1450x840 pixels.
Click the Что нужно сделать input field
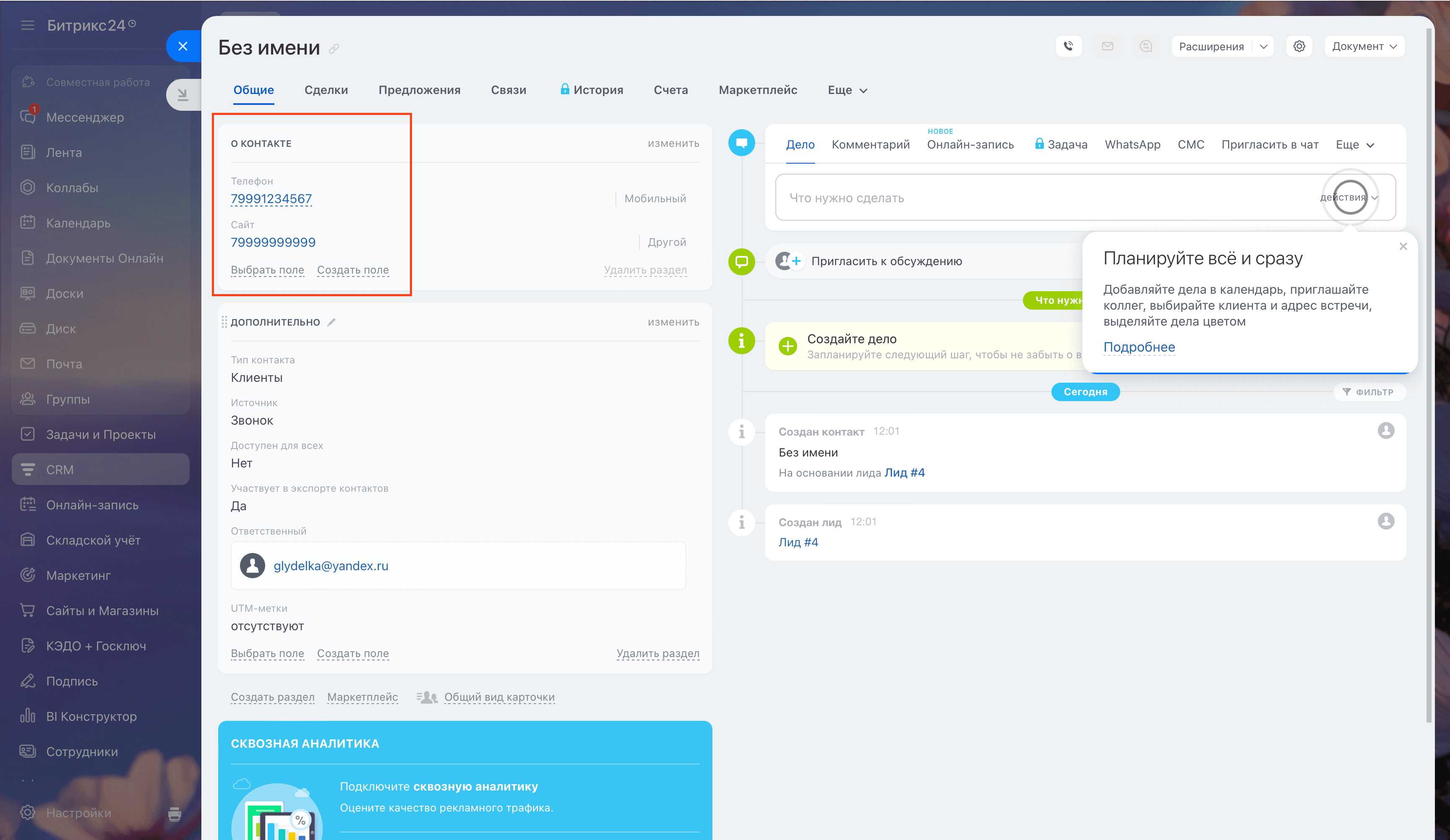pos(1036,198)
